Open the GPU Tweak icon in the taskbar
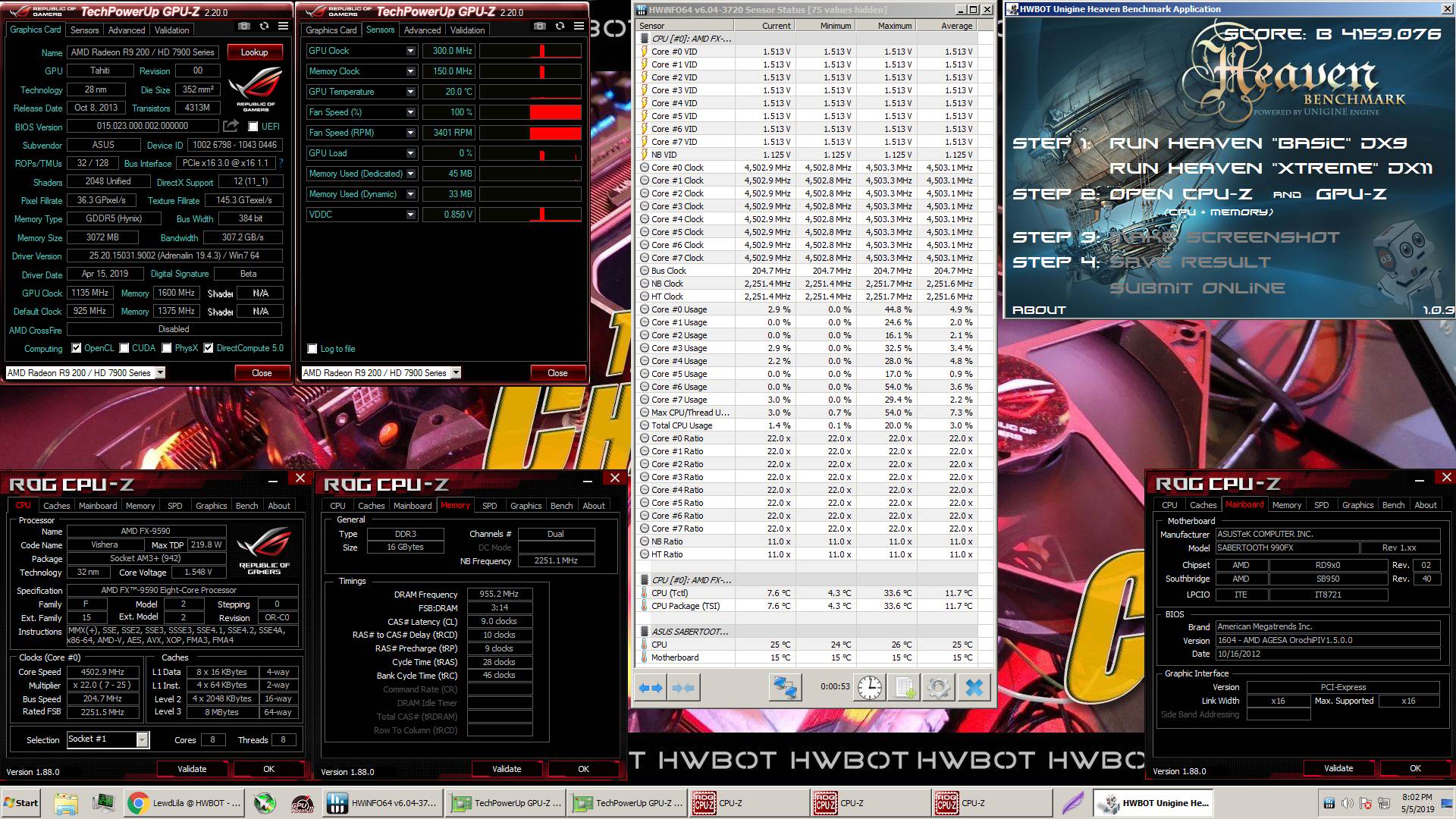 click(x=301, y=803)
